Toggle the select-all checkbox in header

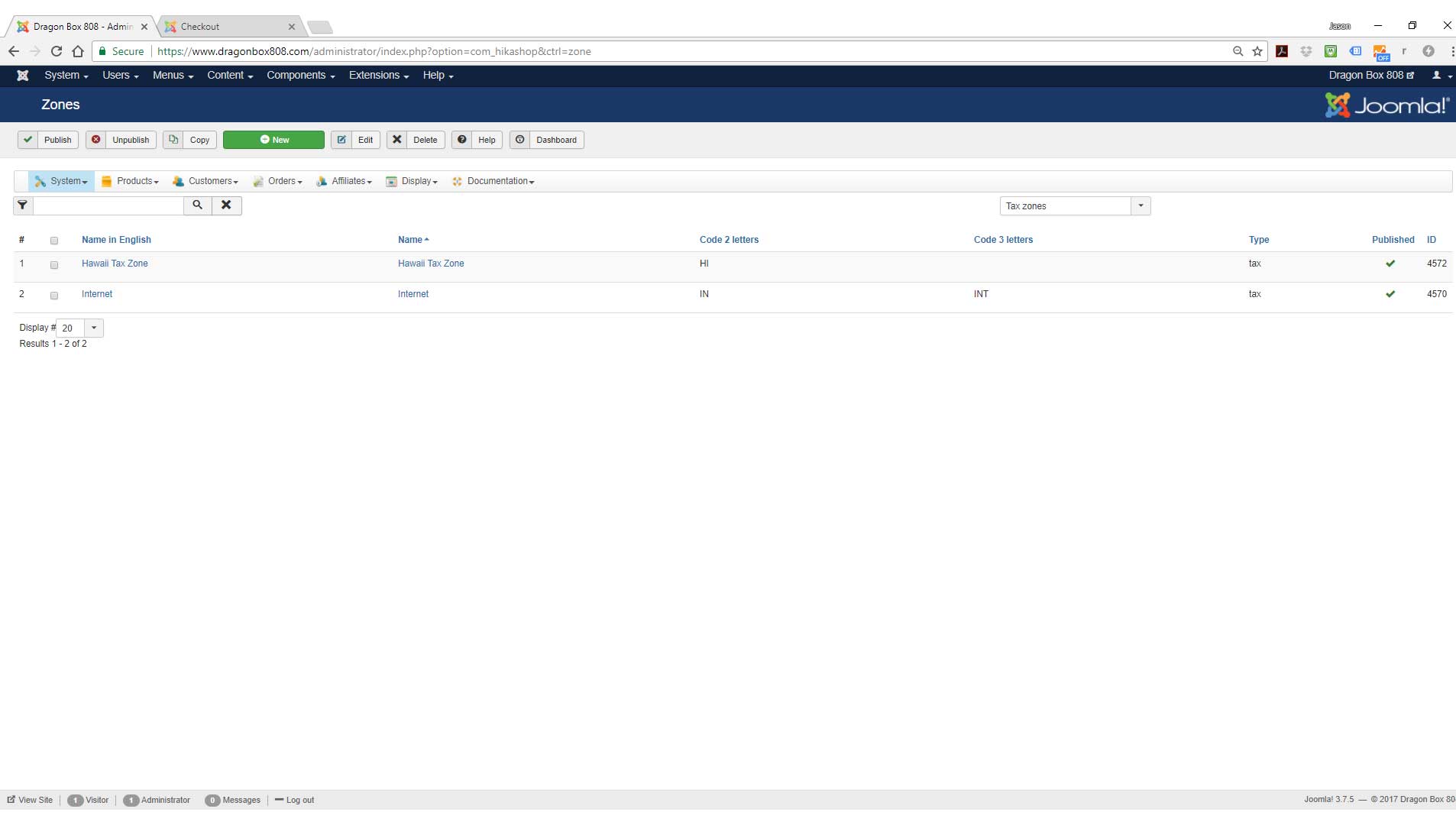[x=54, y=241]
